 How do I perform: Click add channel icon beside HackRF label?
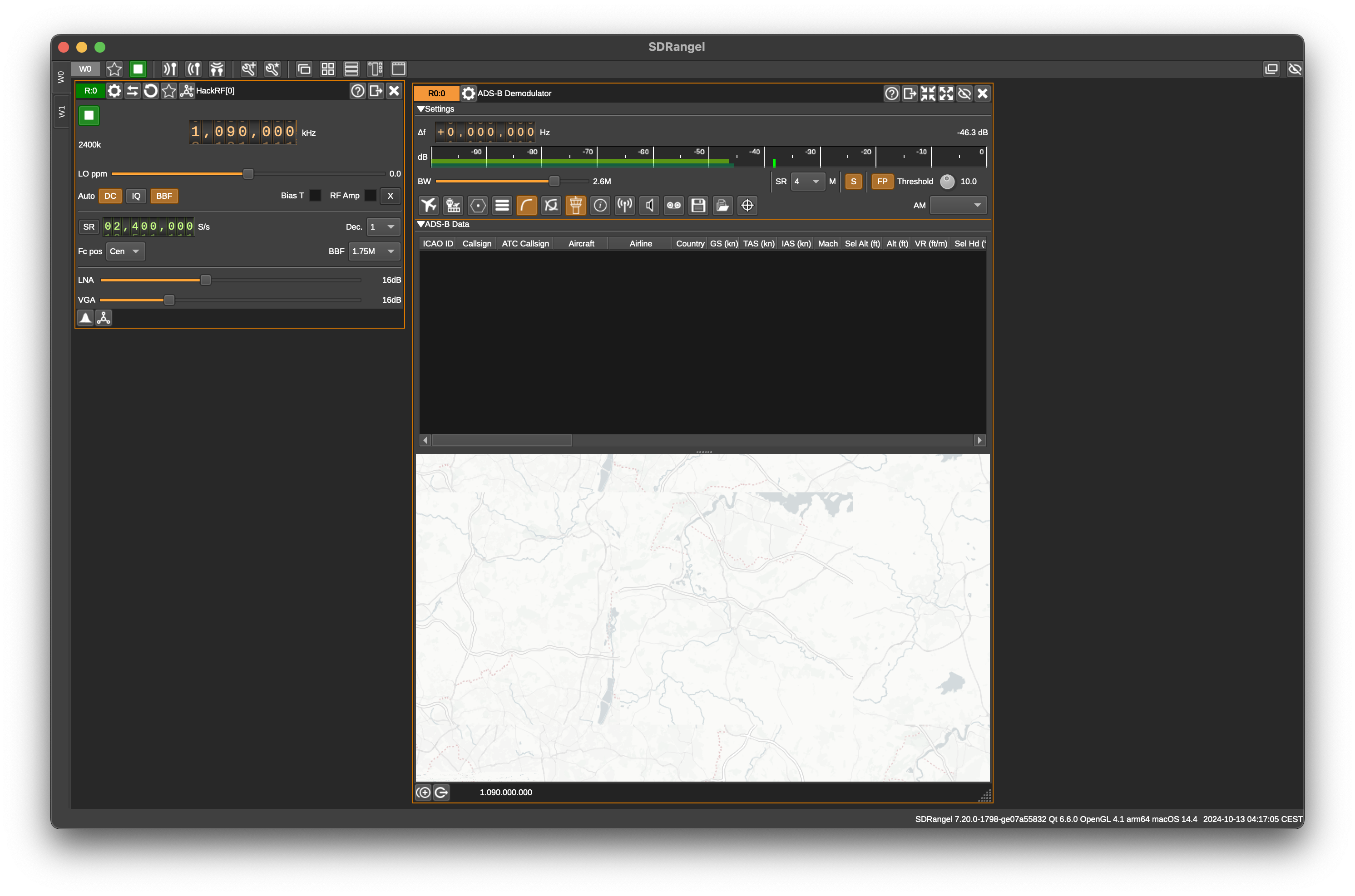click(x=186, y=91)
